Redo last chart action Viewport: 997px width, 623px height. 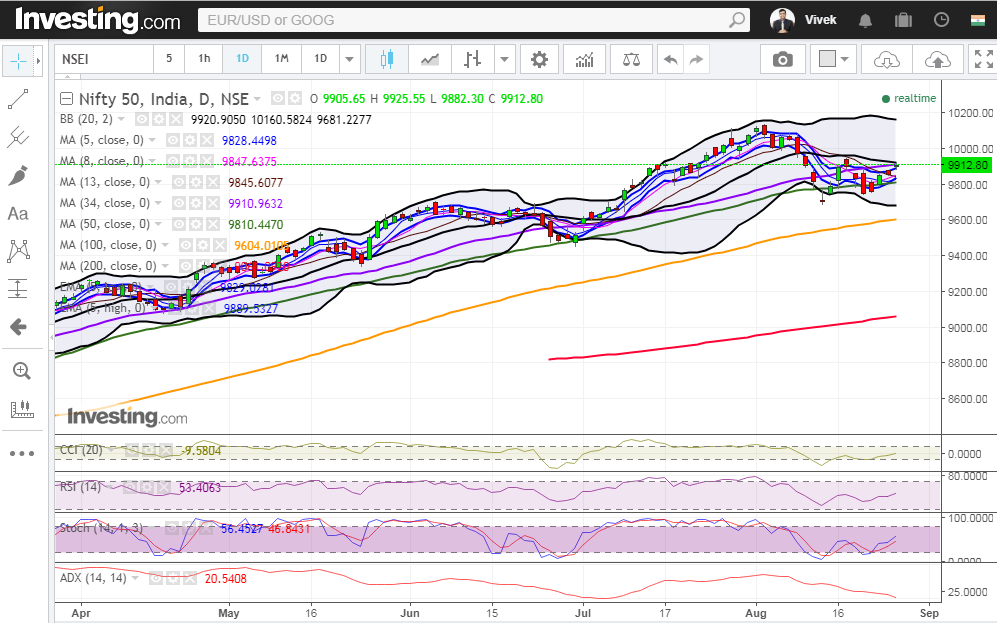tap(696, 60)
